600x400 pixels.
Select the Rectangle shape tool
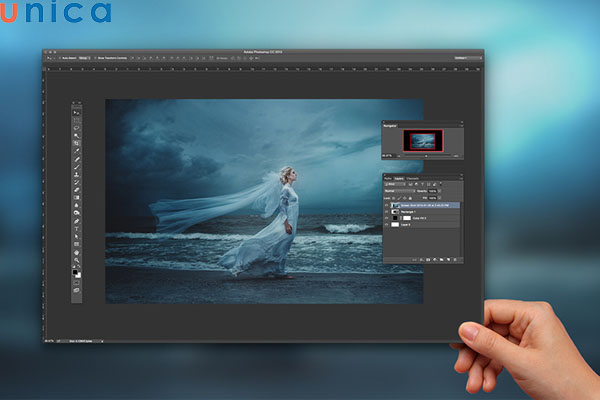click(x=77, y=244)
